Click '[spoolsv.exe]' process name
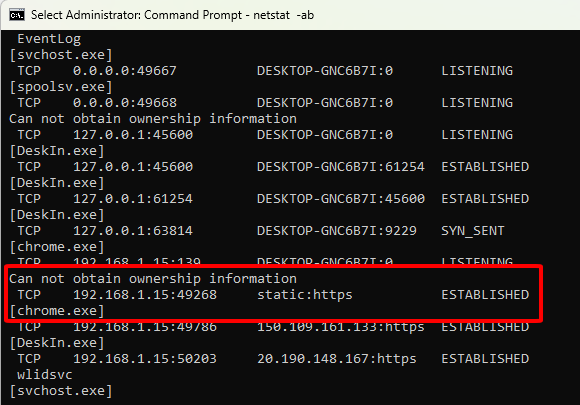The image size is (580, 405). coord(61,87)
